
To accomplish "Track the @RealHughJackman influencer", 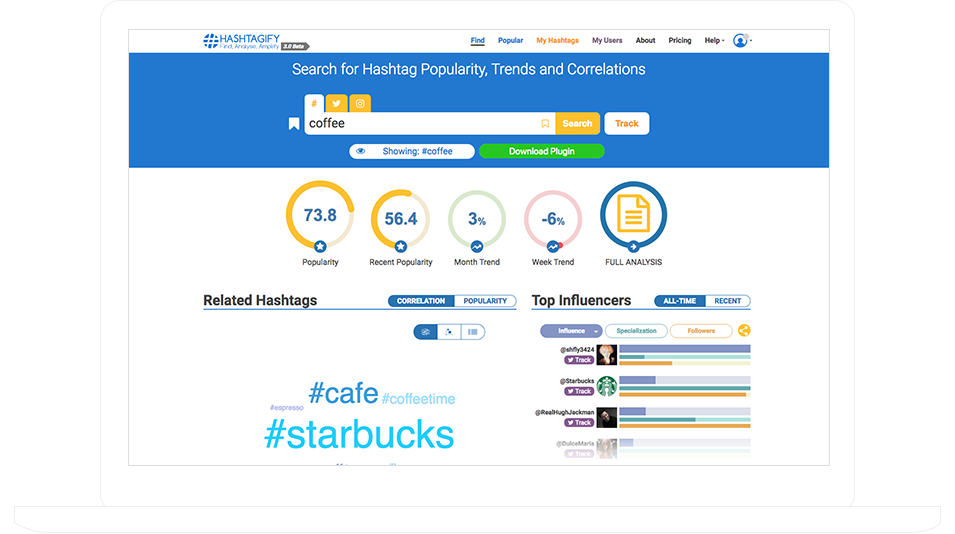I will pyautogui.click(x=579, y=423).
